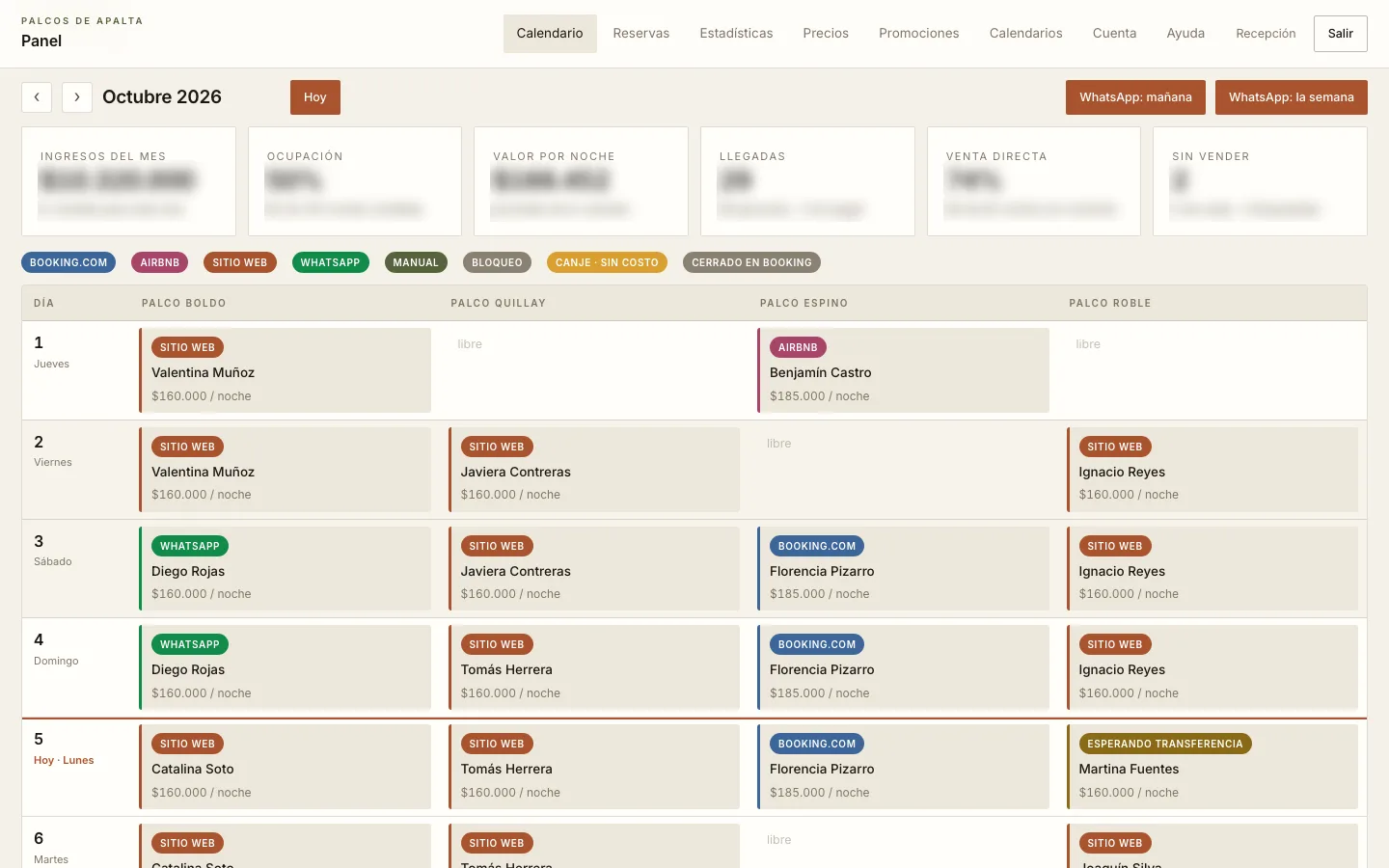1389x868 pixels.
Task: Follow the Recepción link
Action: click(1266, 34)
